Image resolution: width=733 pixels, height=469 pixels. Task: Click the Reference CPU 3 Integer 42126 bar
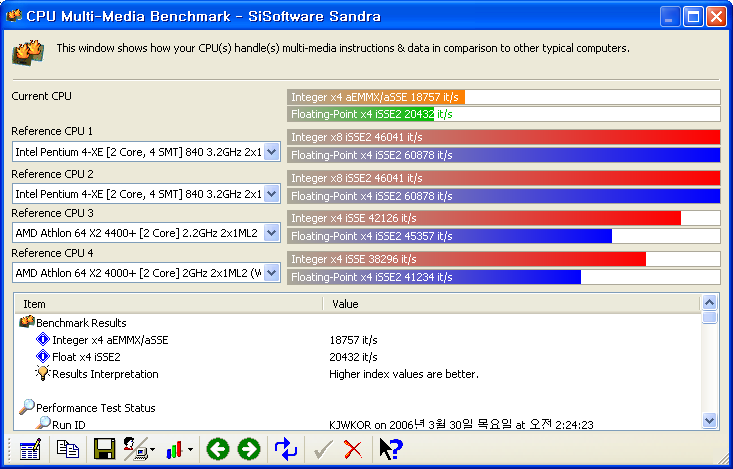click(x=484, y=218)
